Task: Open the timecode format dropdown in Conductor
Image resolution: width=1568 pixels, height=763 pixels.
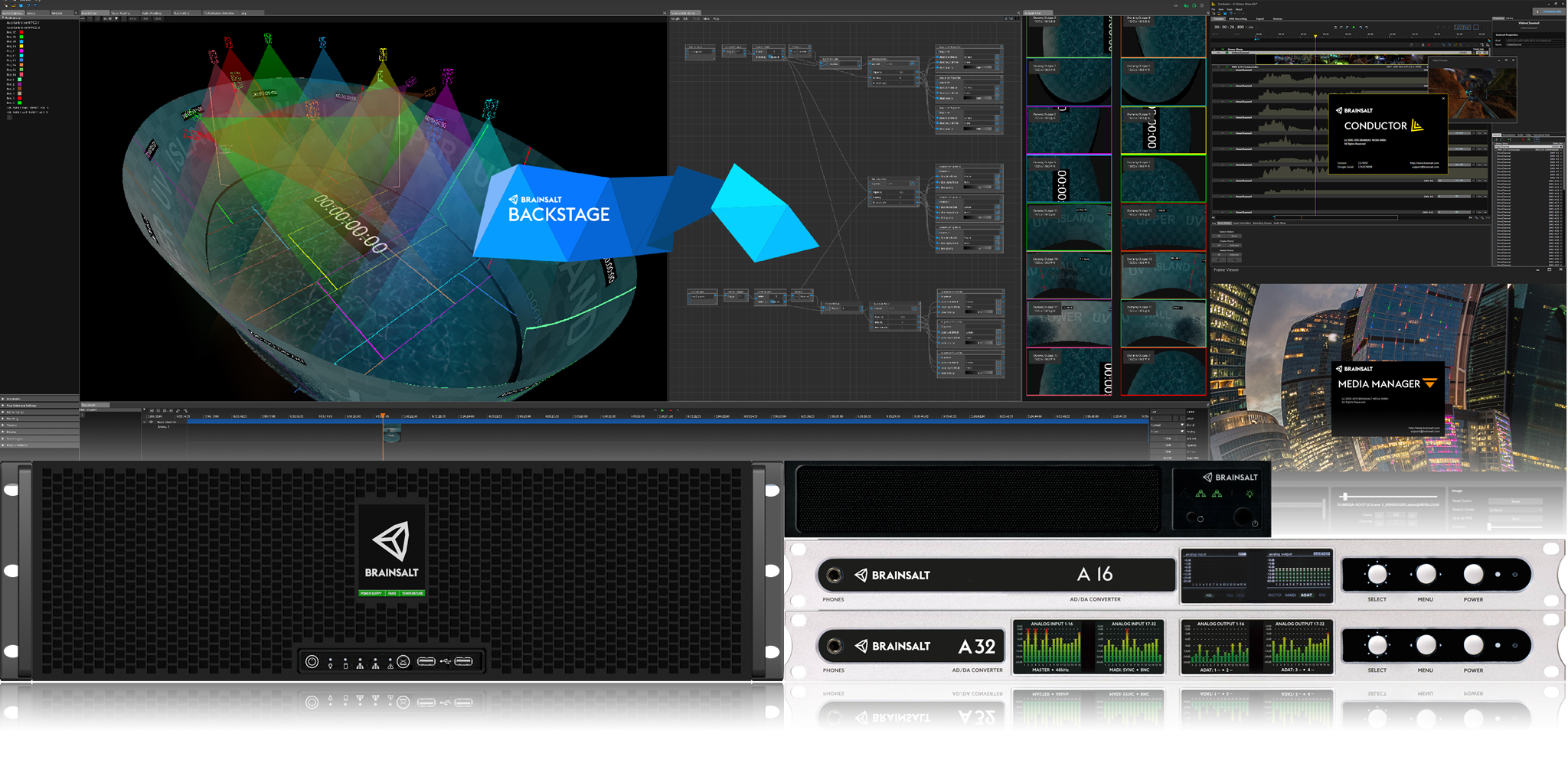Action: [1256, 27]
